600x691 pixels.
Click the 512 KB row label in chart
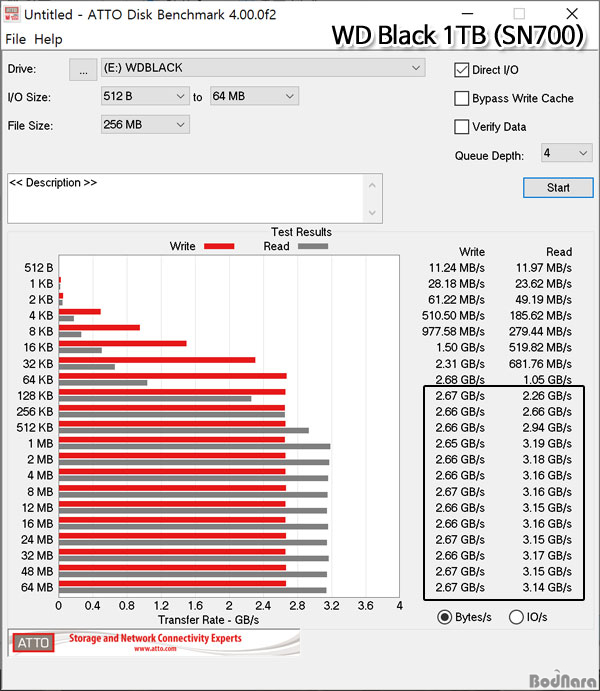point(35,427)
